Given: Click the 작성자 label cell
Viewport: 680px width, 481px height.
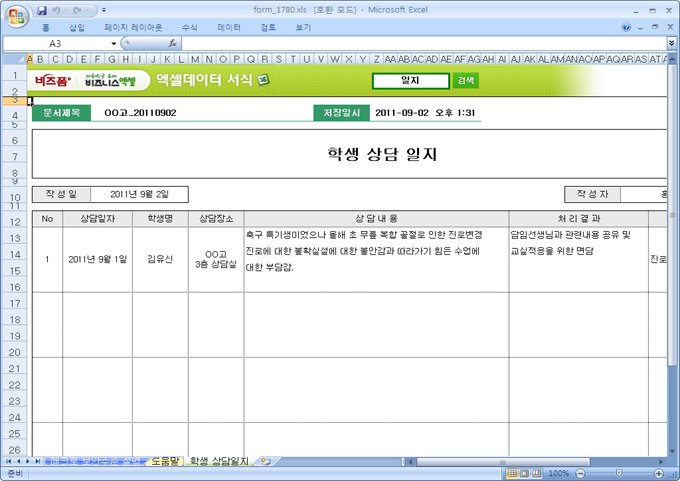Looking at the screenshot, I should pyautogui.click(x=592, y=194).
